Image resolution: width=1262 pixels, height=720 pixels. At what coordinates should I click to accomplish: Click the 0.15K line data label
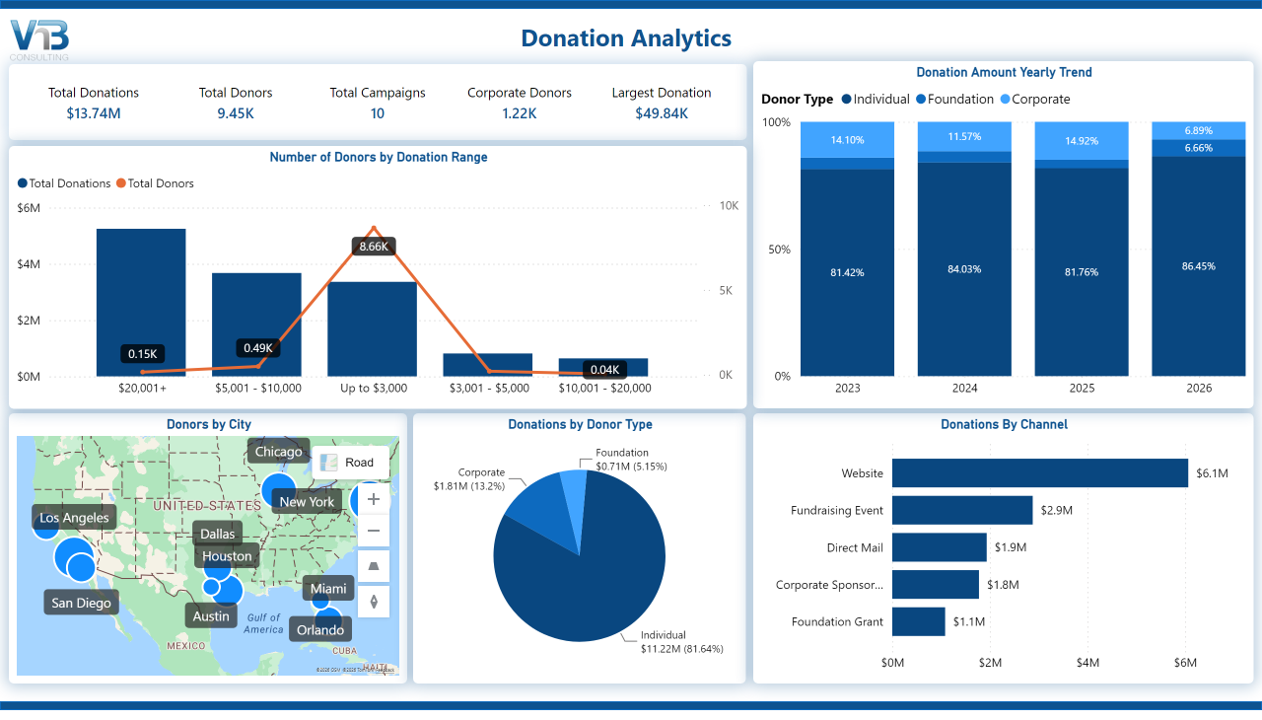pyautogui.click(x=142, y=354)
